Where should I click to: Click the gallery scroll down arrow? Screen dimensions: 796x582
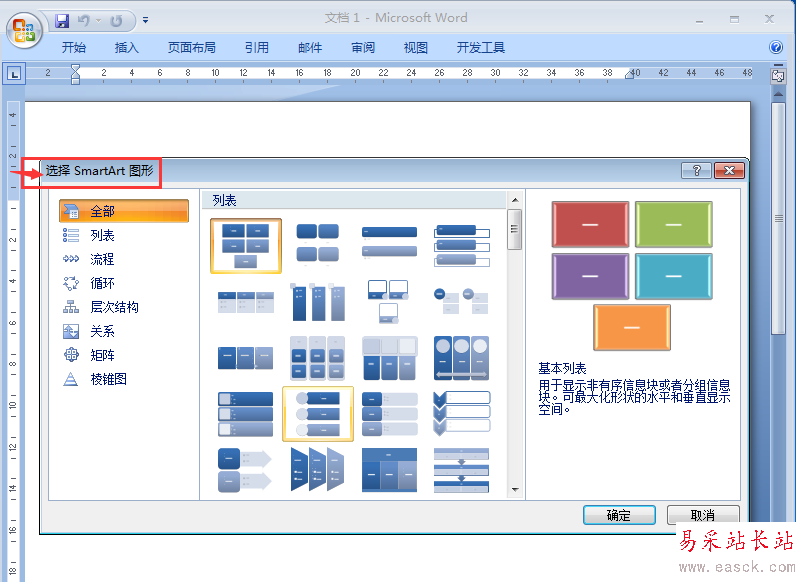(515, 490)
